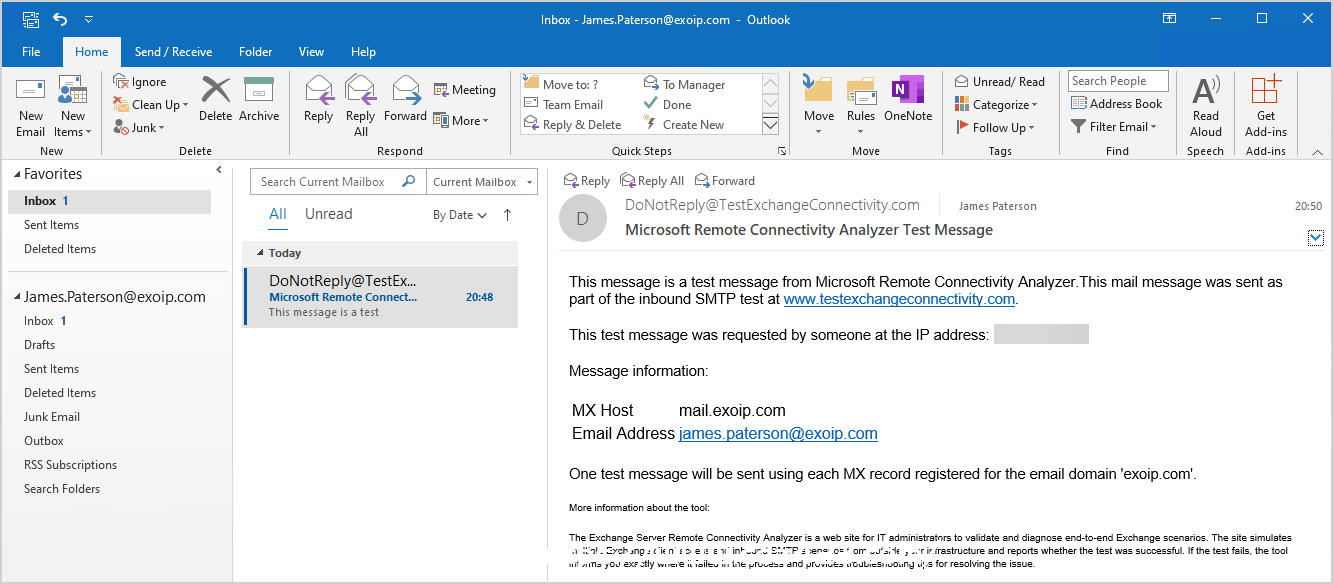Open the By Date sort dropdown

click(x=460, y=215)
